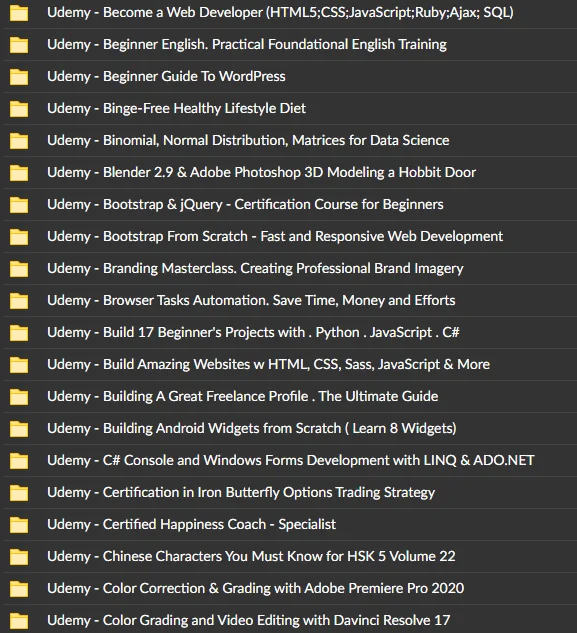Viewport: 577px width, 633px height.
Task: Select folder icon for Build 17 Beginner's Projects
Action: point(19,333)
